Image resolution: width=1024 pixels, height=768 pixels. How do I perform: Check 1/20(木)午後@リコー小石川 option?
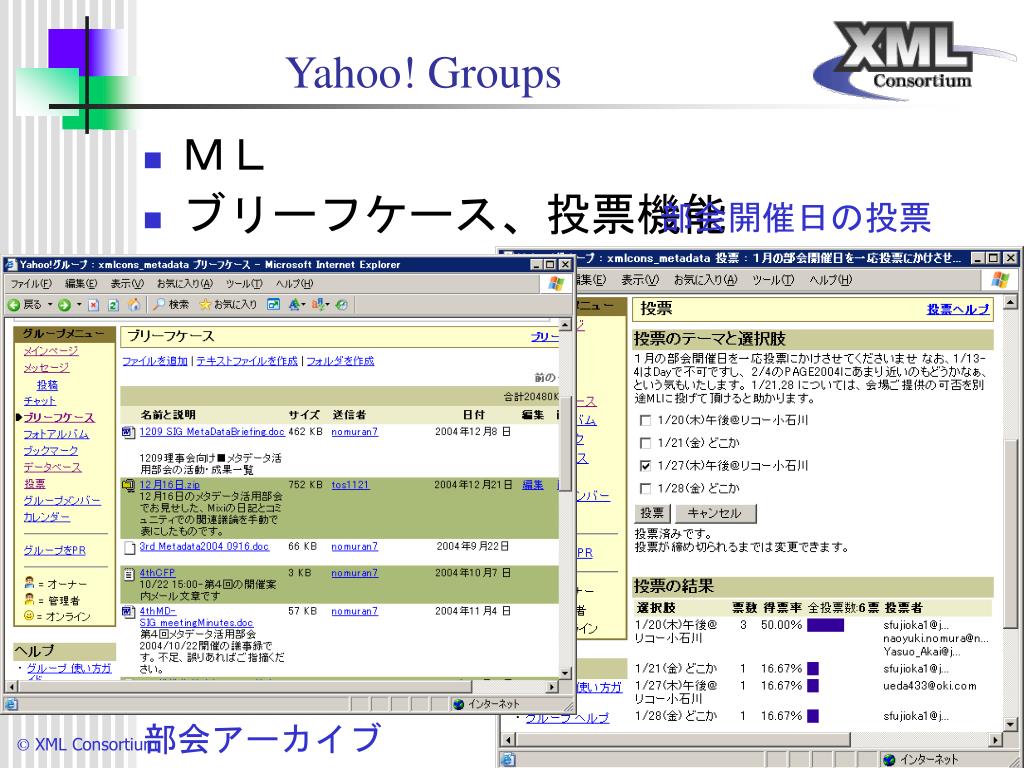pyautogui.click(x=645, y=421)
